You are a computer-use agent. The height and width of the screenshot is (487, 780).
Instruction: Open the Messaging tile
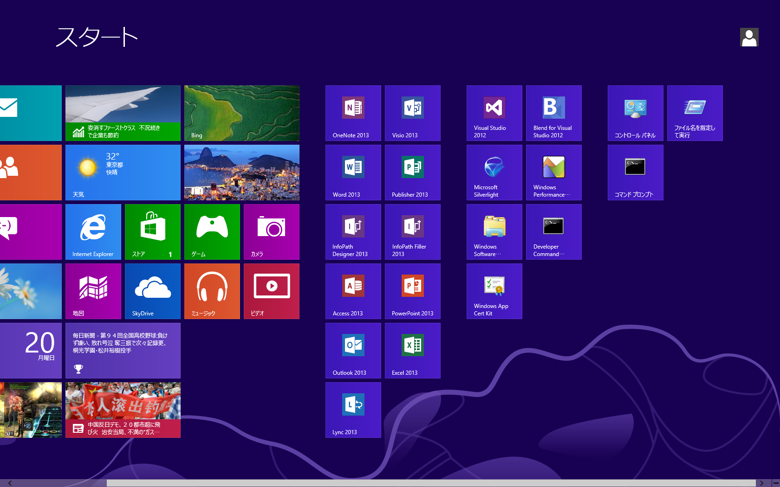click(x=31, y=232)
